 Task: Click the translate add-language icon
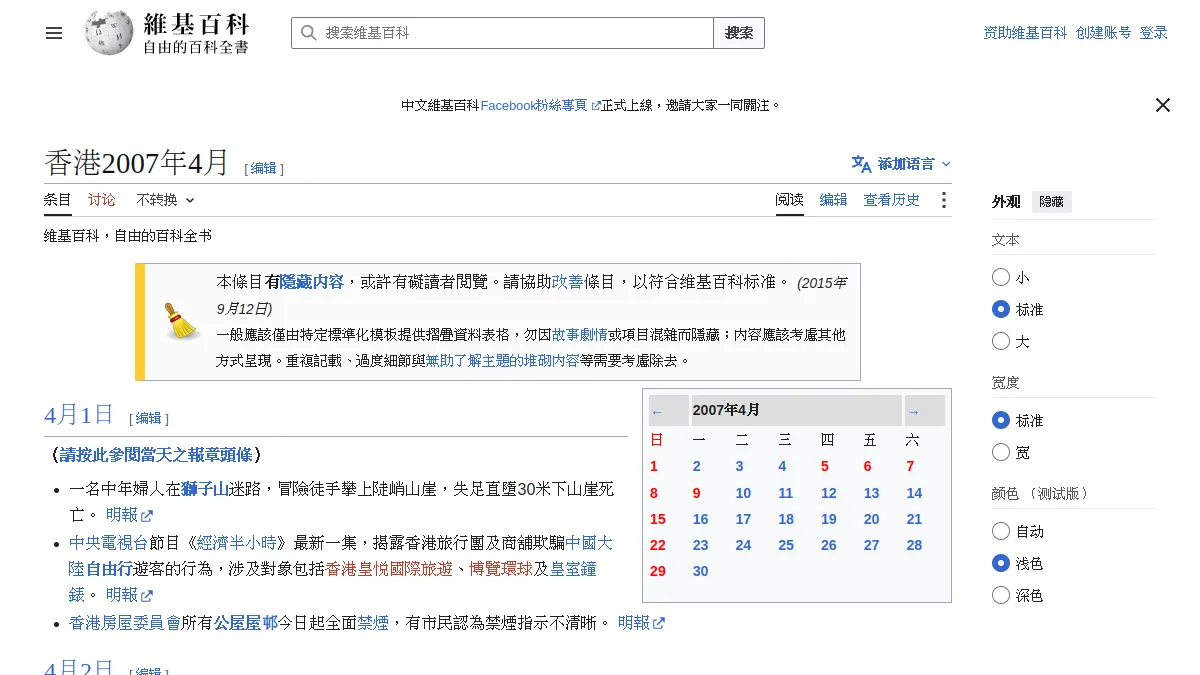click(861, 163)
